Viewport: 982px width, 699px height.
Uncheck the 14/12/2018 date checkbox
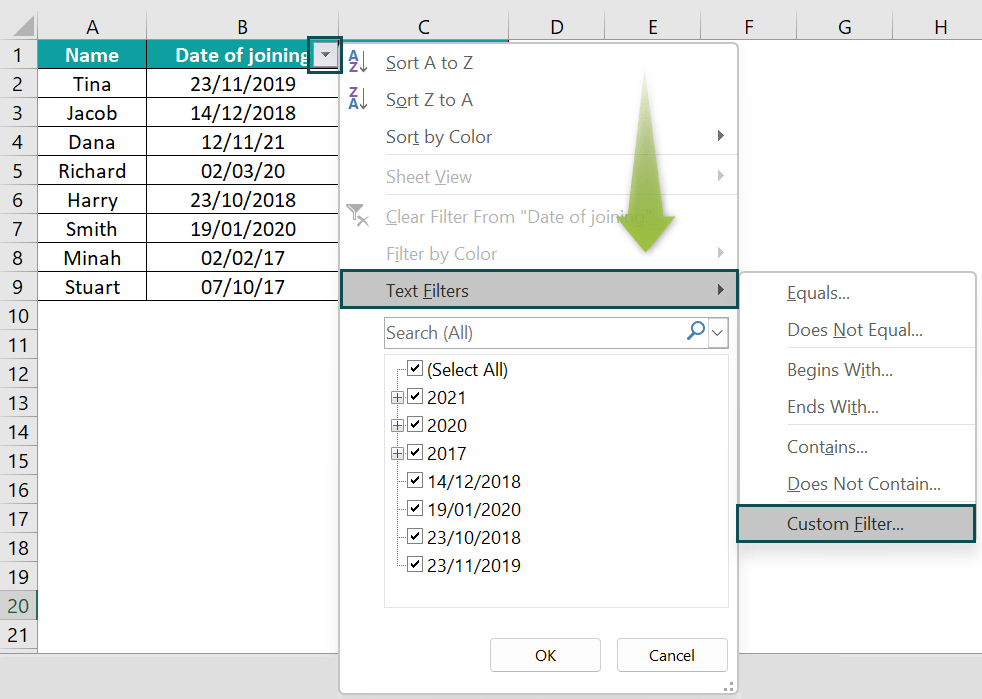pos(414,481)
